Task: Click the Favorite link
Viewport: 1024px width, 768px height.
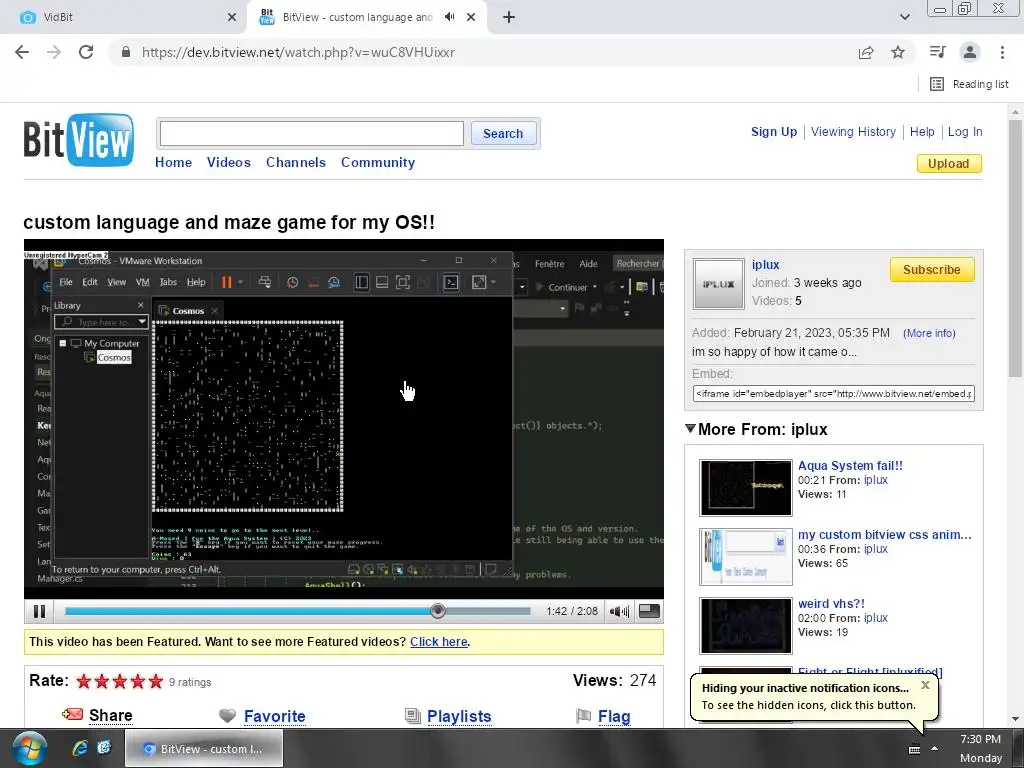Action: click(x=274, y=716)
